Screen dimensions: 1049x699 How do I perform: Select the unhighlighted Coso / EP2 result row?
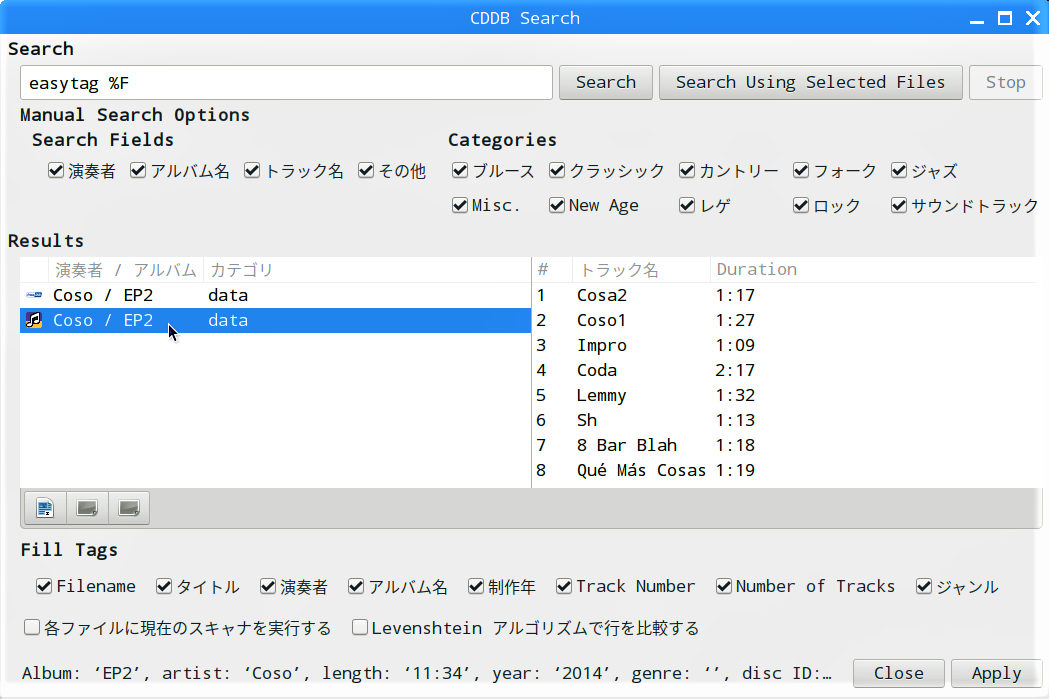[275, 295]
